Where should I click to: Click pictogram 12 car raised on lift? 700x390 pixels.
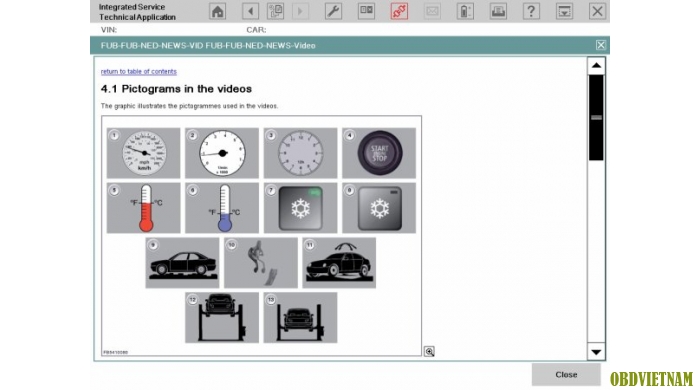tap(222, 318)
